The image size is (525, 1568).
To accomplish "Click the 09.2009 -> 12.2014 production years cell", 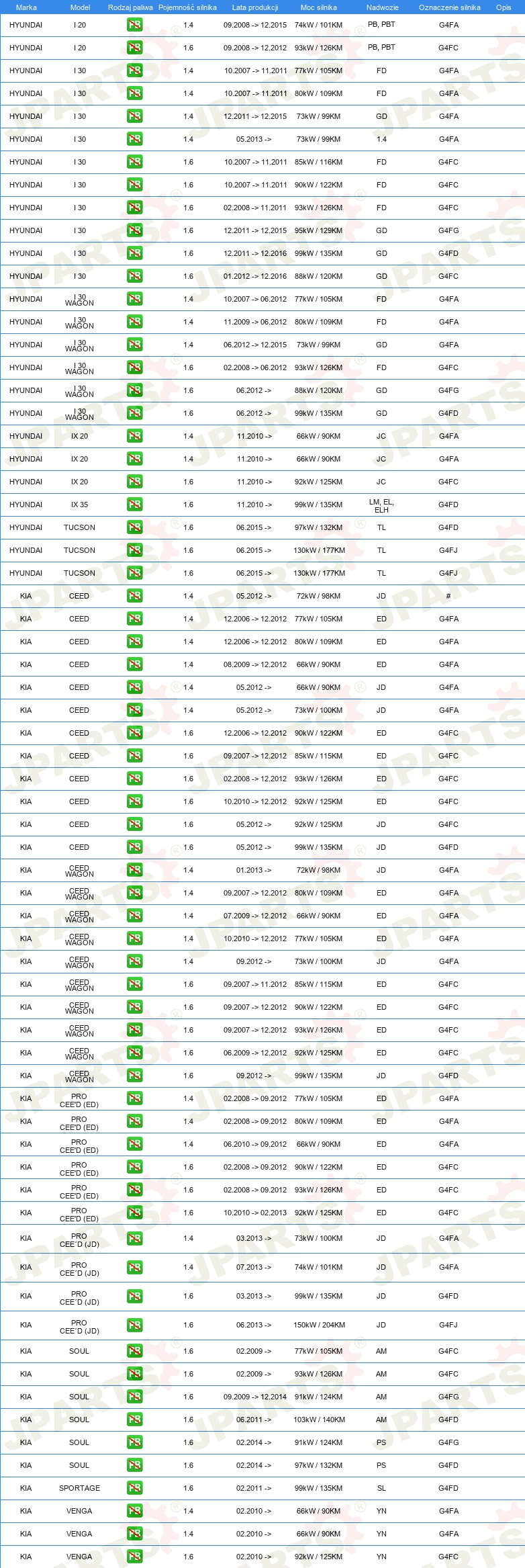I will 255,1397.
